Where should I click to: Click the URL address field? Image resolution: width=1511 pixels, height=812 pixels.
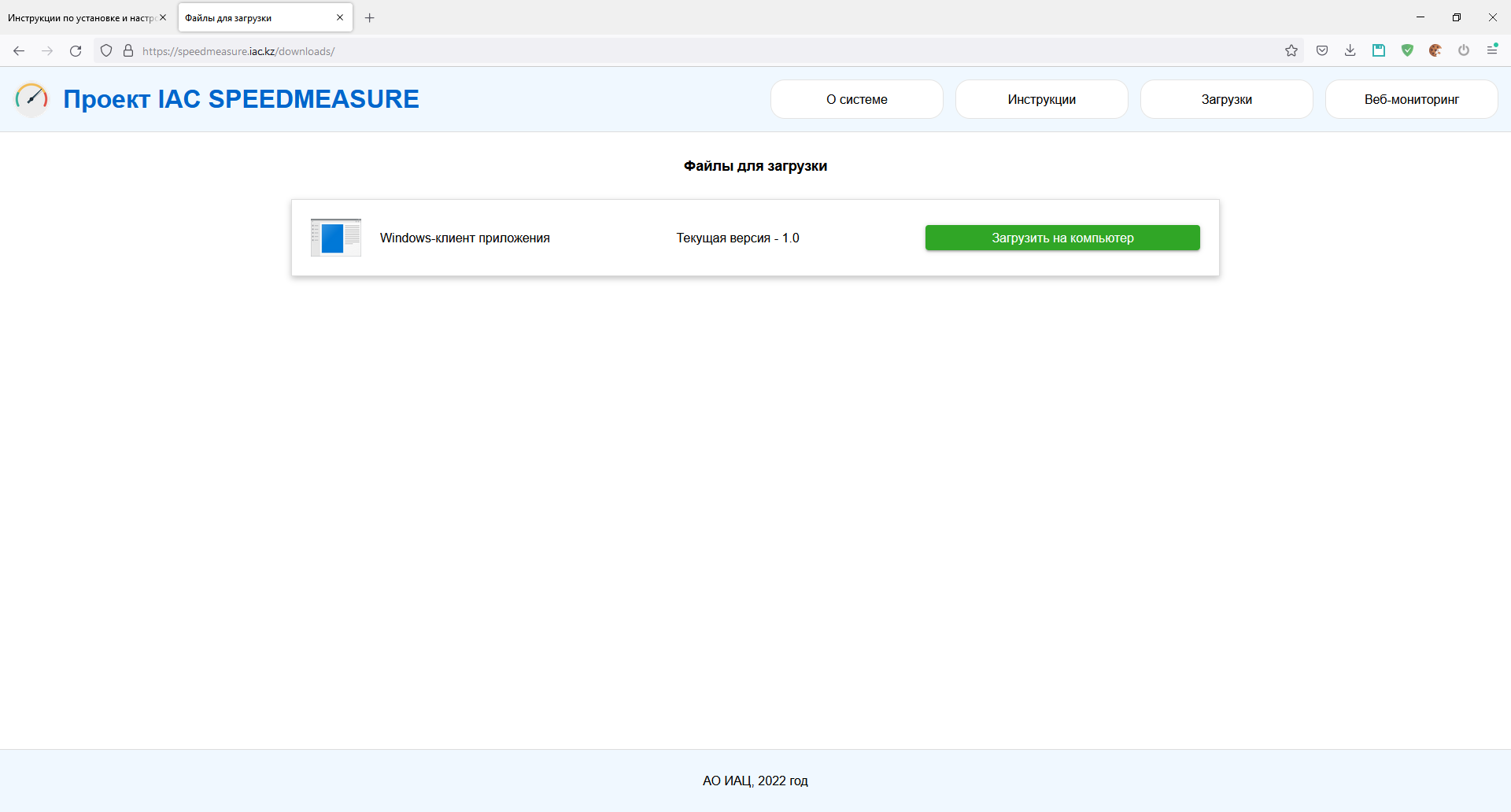tap(700, 51)
